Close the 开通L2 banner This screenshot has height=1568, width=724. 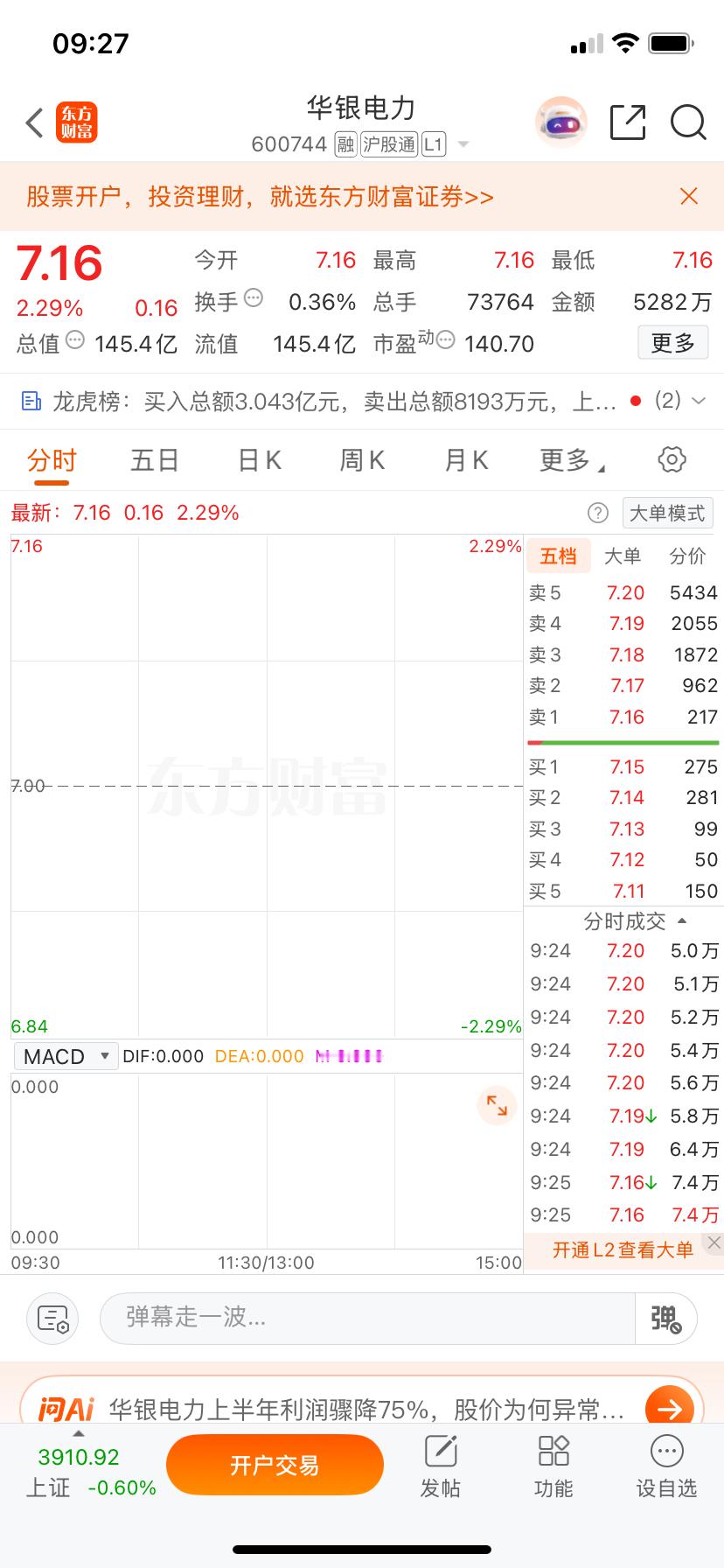point(714,1242)
